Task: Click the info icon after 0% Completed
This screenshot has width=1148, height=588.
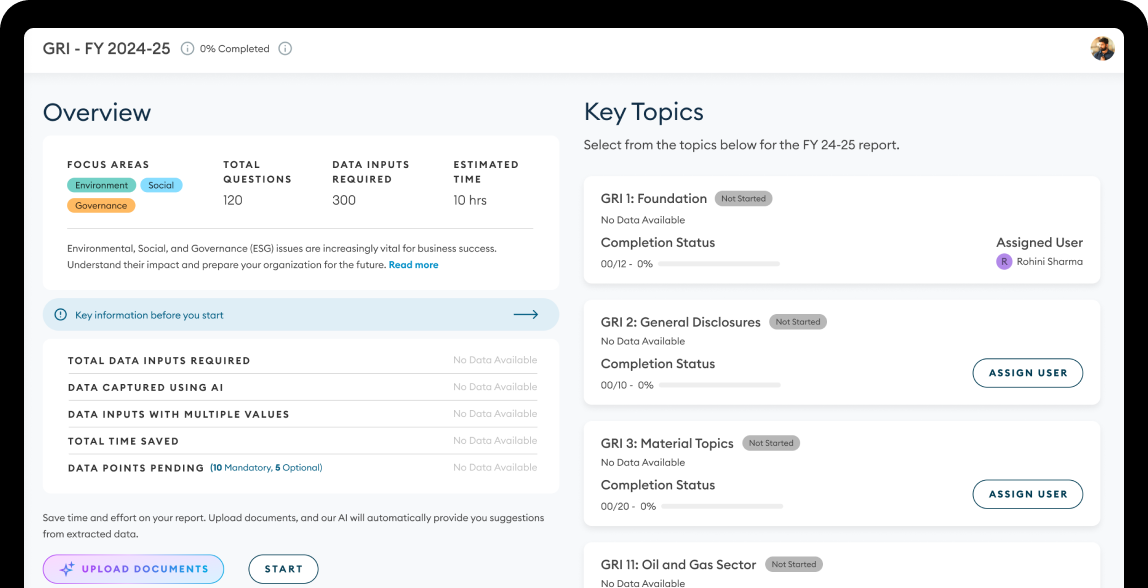Action: pos(285,49)
